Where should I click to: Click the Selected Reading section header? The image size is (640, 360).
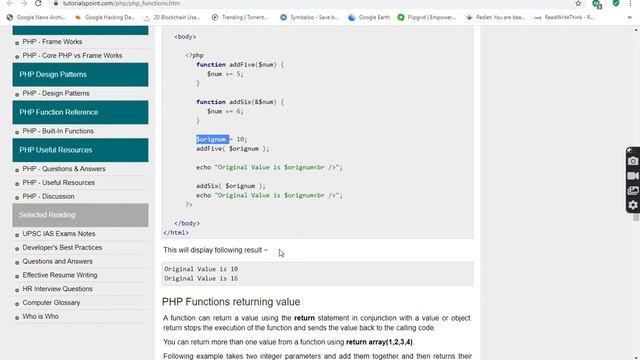(80, 215)
